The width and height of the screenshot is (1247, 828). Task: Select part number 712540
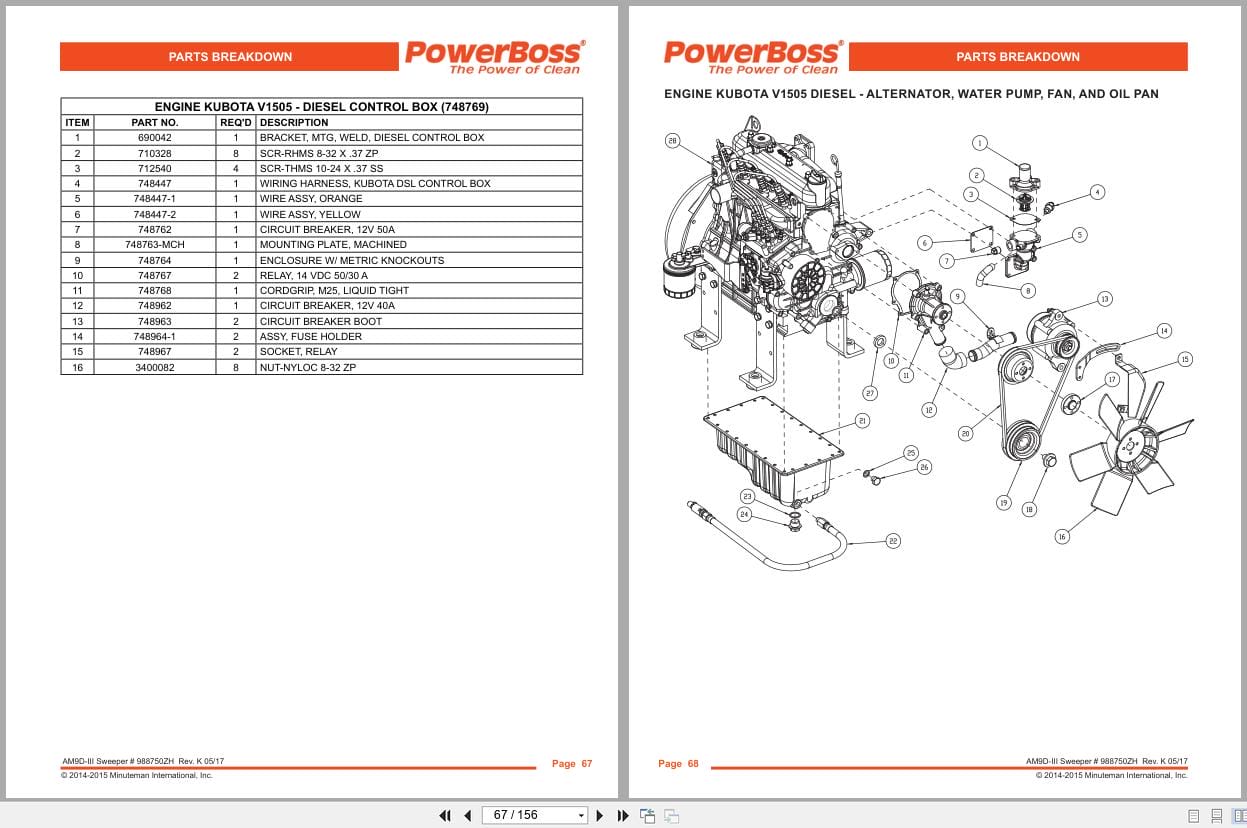154,168
